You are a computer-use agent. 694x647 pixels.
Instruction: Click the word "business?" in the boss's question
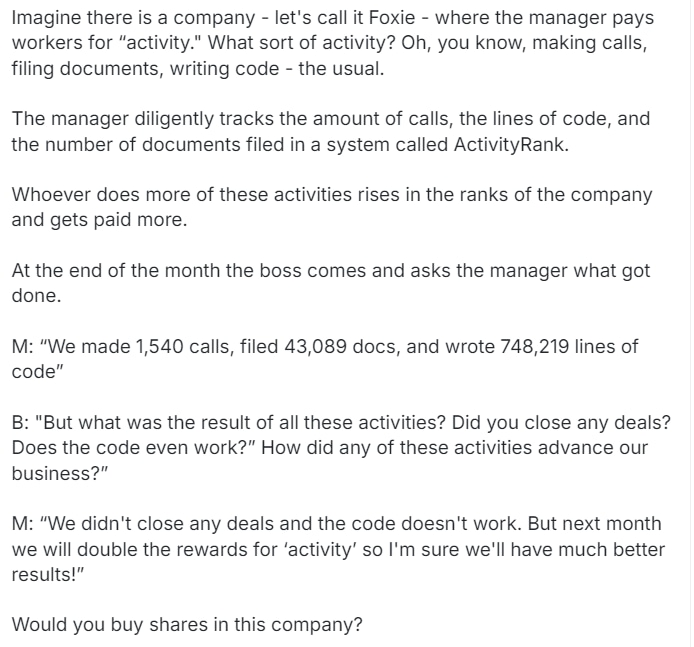pyautogui.click(x=58, y=474)
